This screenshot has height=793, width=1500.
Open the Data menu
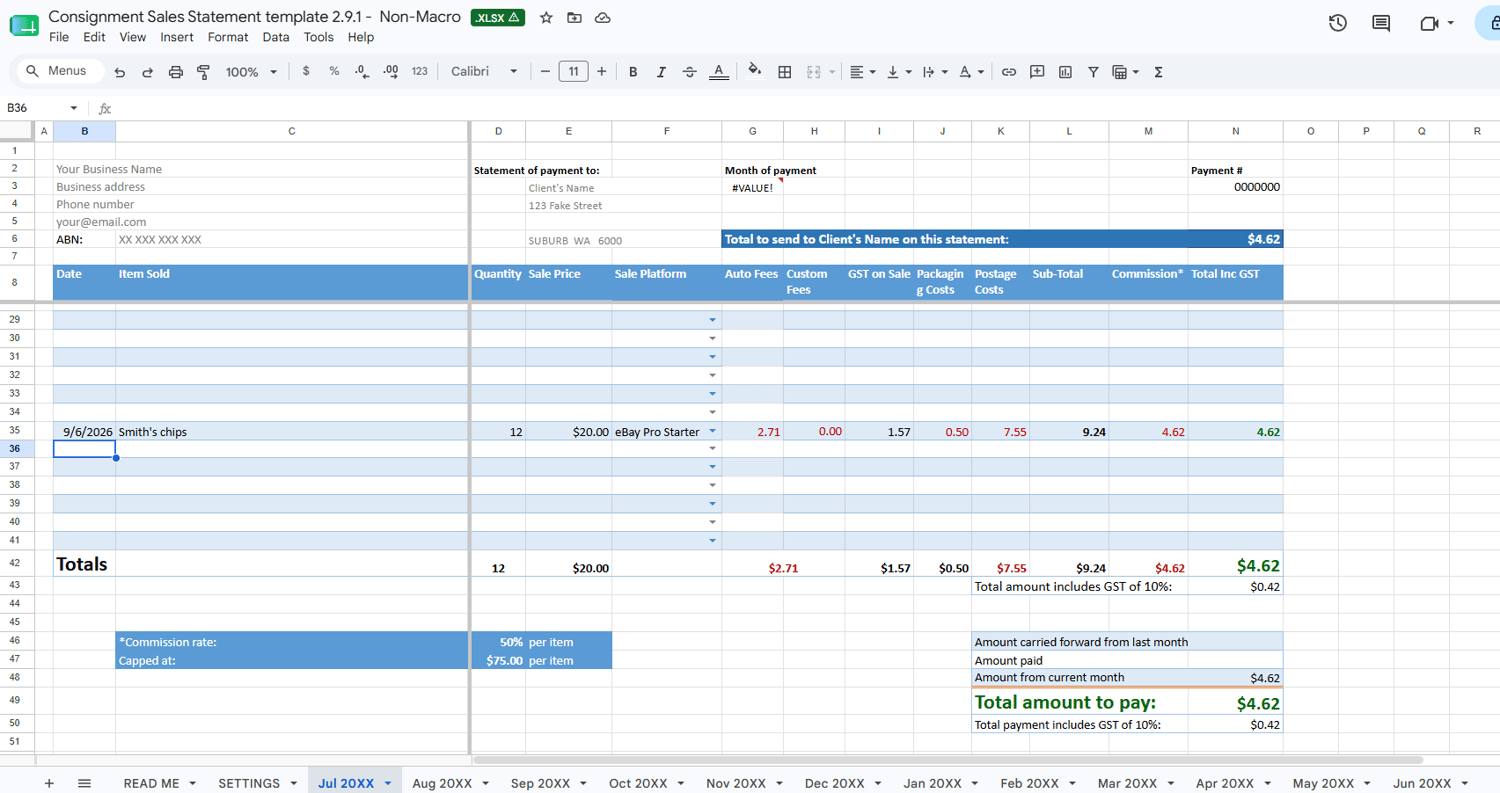click(x=276, y=37)
